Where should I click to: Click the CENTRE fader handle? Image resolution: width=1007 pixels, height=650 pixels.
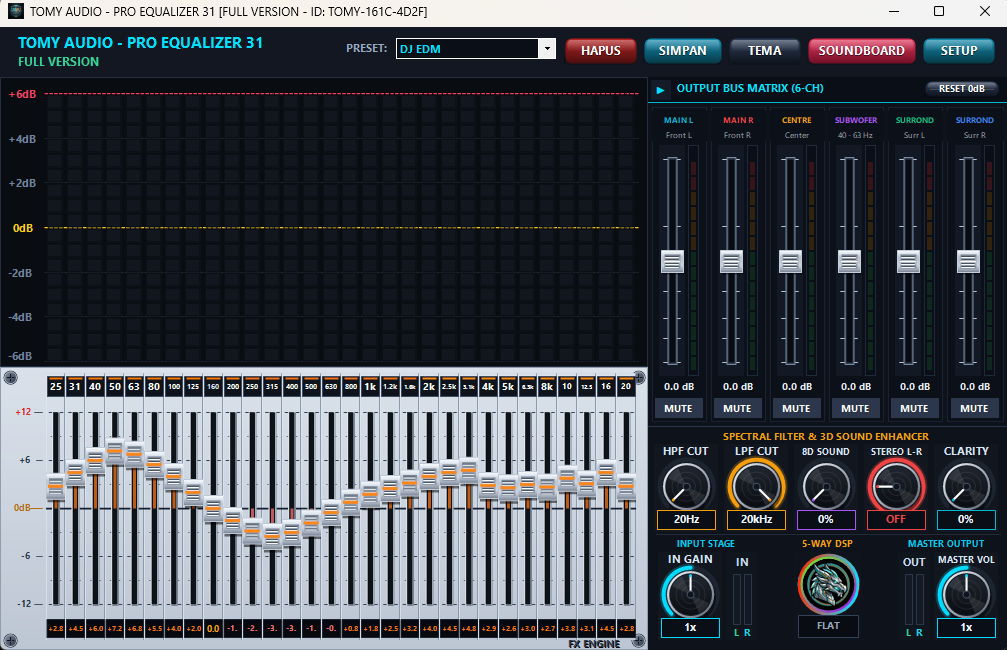coord(791,261)
